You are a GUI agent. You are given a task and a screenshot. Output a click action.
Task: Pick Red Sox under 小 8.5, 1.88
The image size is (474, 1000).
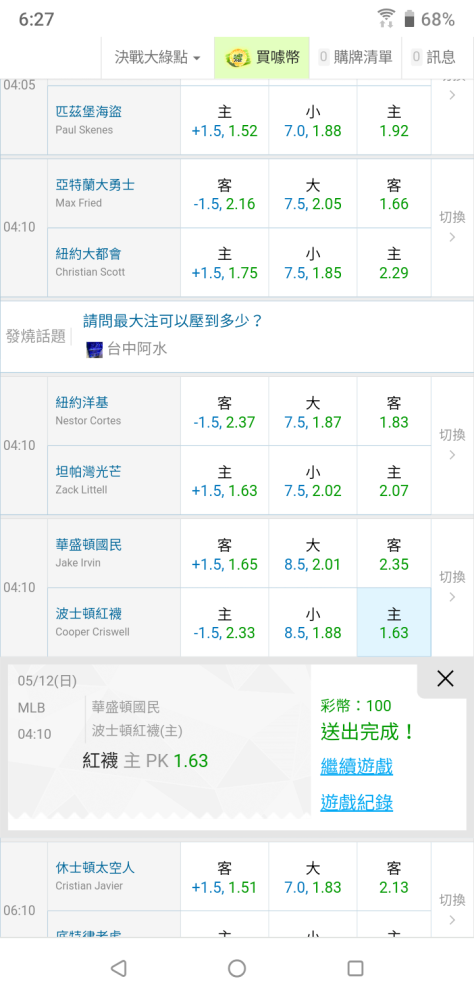point(313,622)
